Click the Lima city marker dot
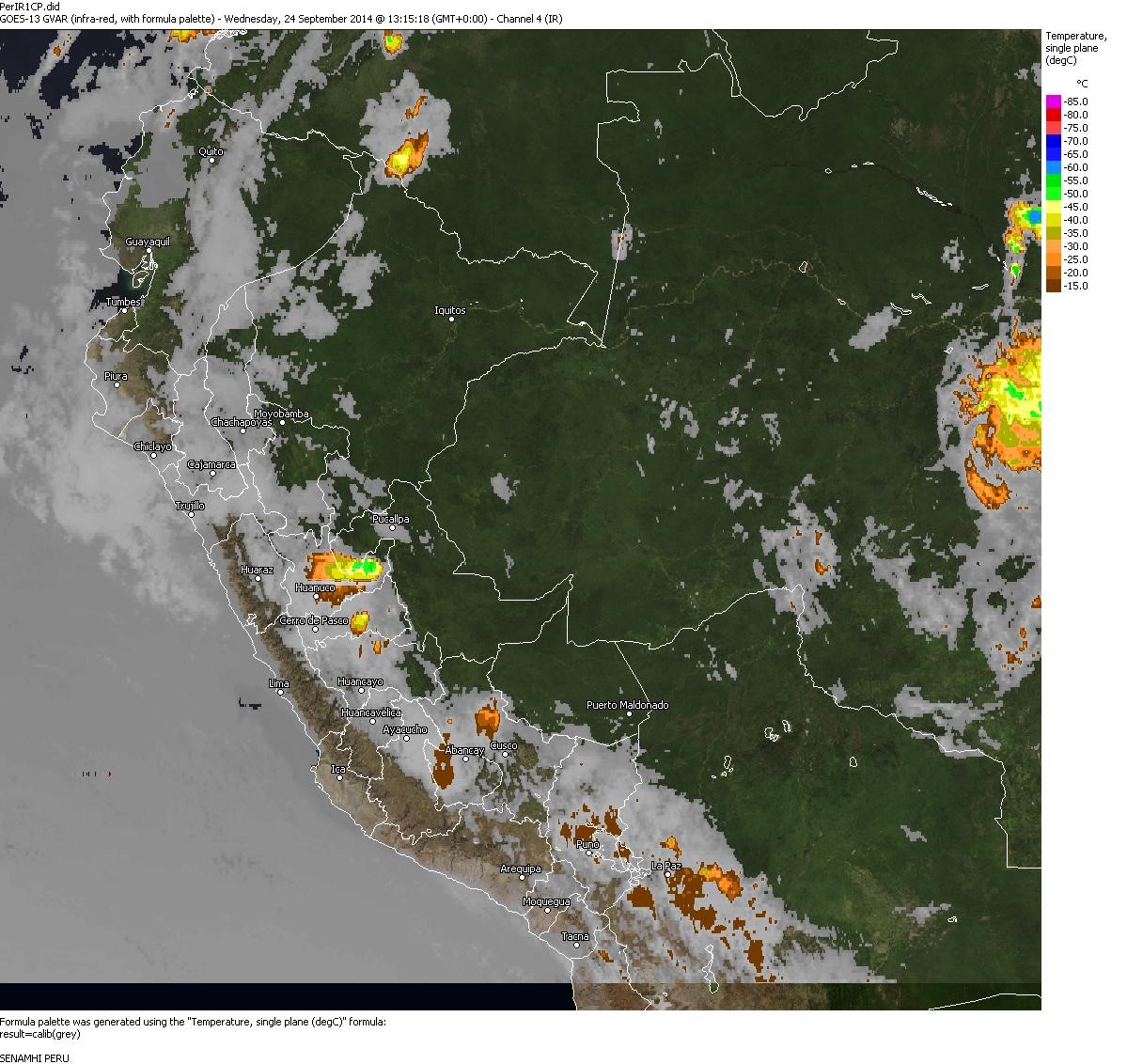 click(x=280, y=693)
